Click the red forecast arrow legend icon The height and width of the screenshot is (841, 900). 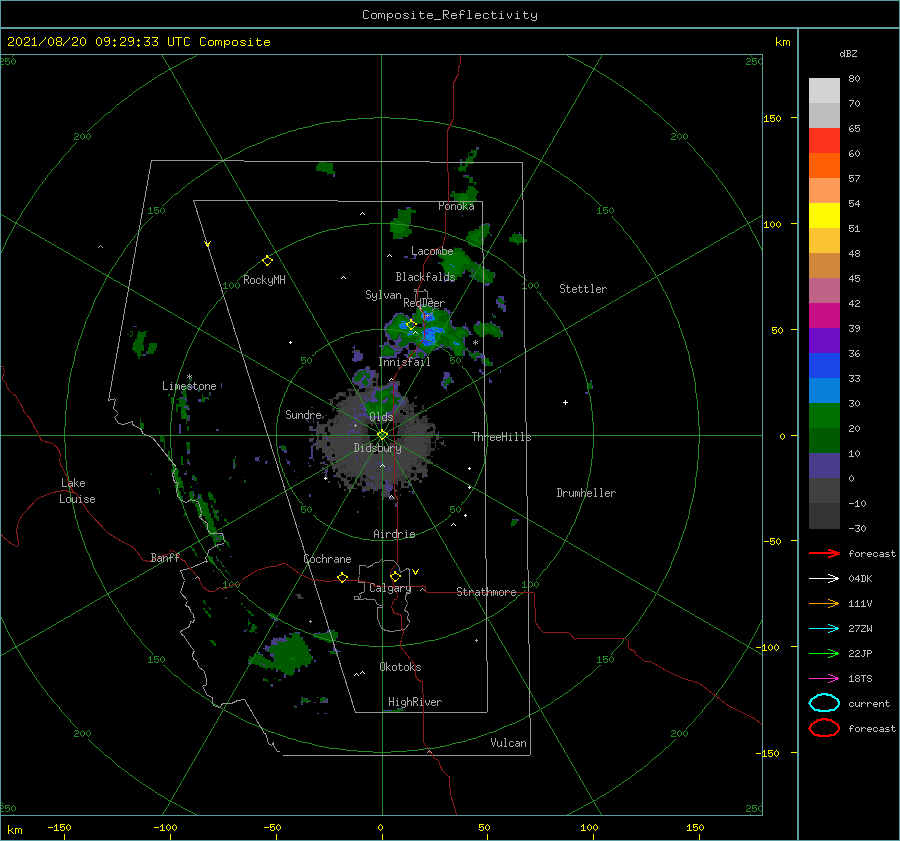[824, 553]
